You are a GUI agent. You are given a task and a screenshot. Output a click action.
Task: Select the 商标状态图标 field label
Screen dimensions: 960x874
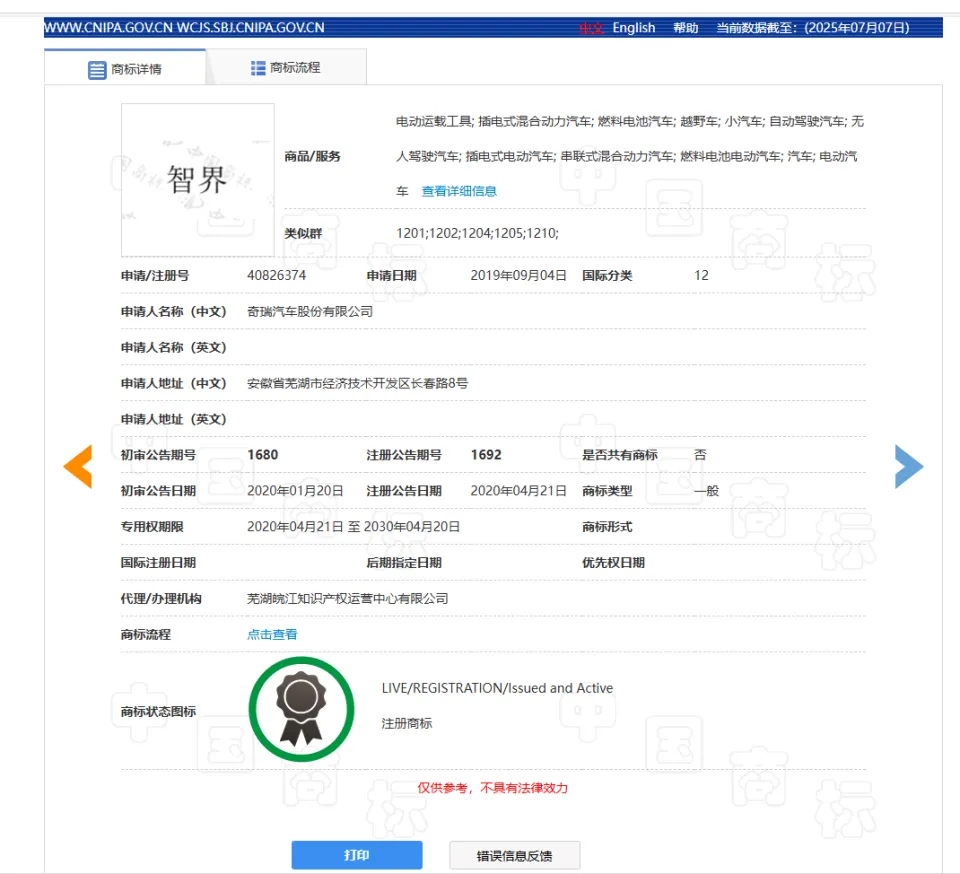click(158, 711)
